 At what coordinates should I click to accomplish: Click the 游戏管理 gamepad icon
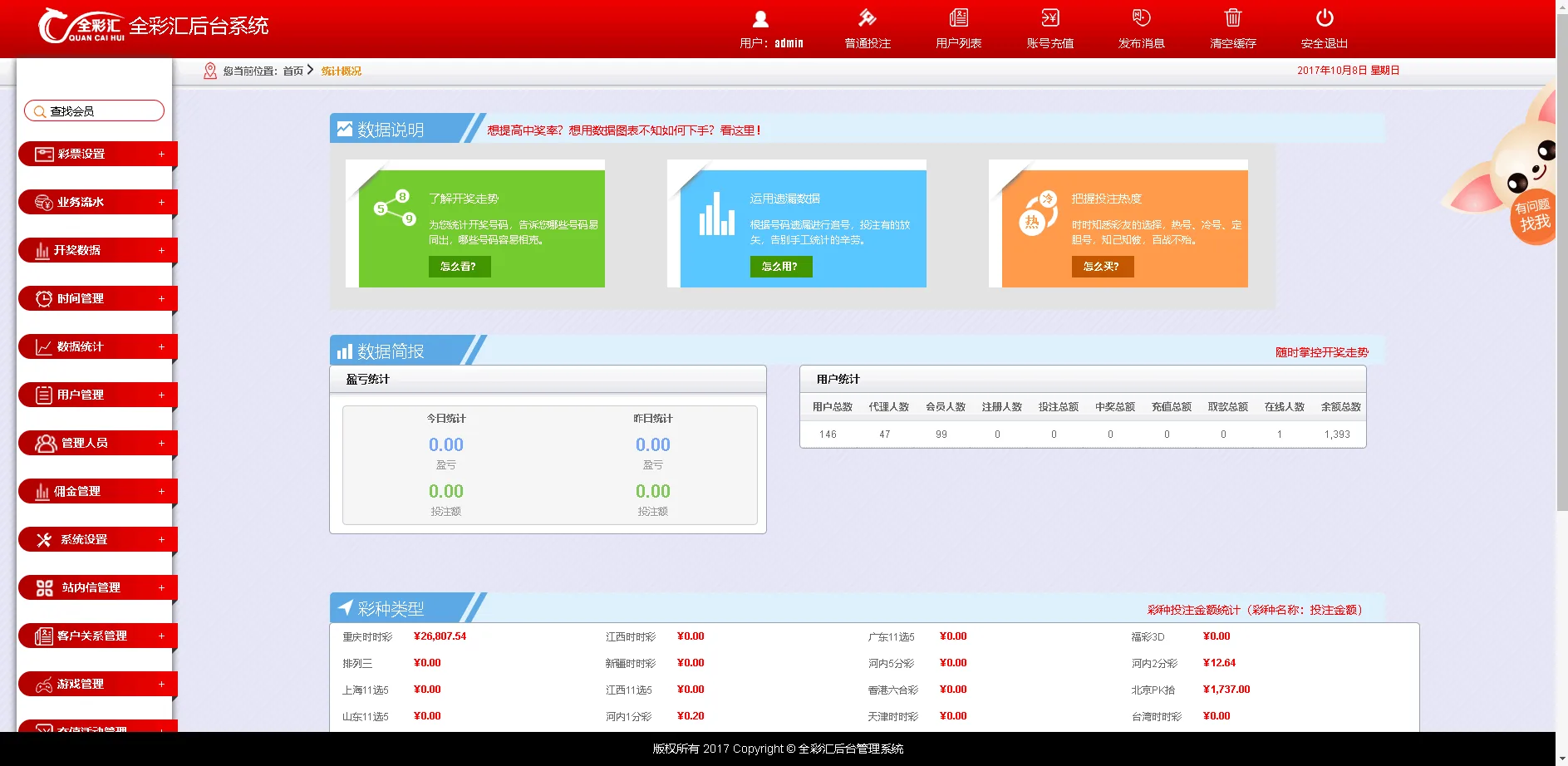pos(44,685)
